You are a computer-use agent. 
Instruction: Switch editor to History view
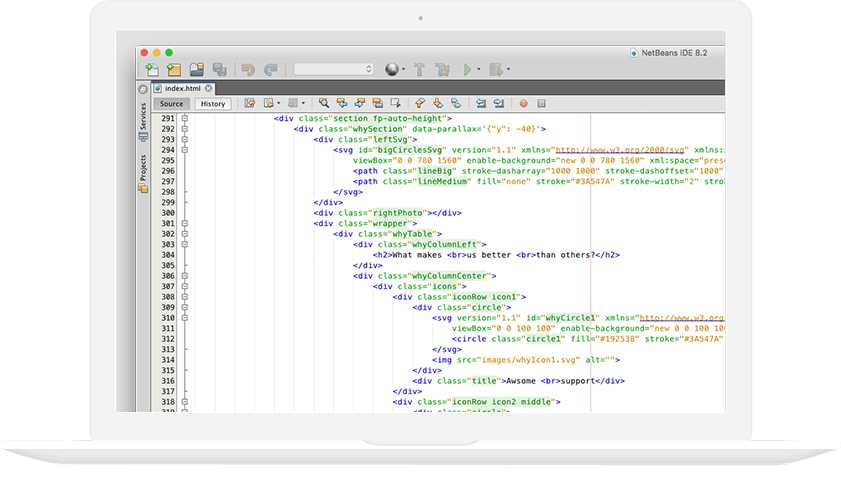click(x=212, y=104)
